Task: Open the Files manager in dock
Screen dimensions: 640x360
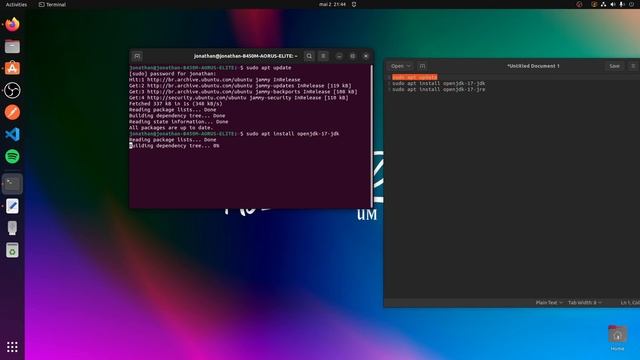Action: click(12, 47)
